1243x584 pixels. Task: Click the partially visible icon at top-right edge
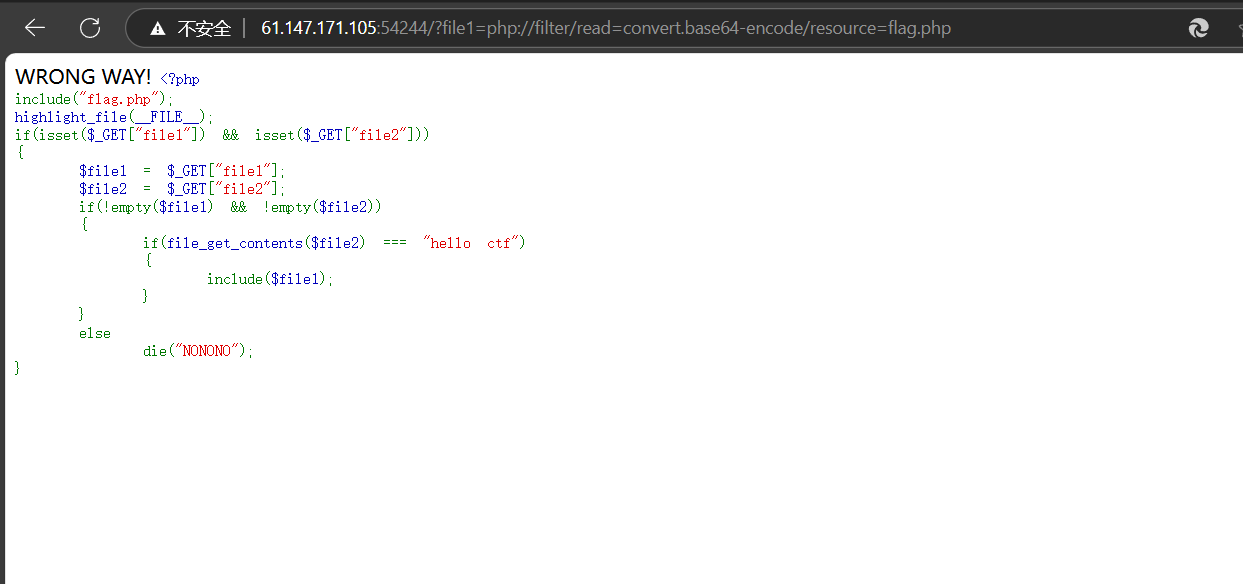click(1238, 27)
